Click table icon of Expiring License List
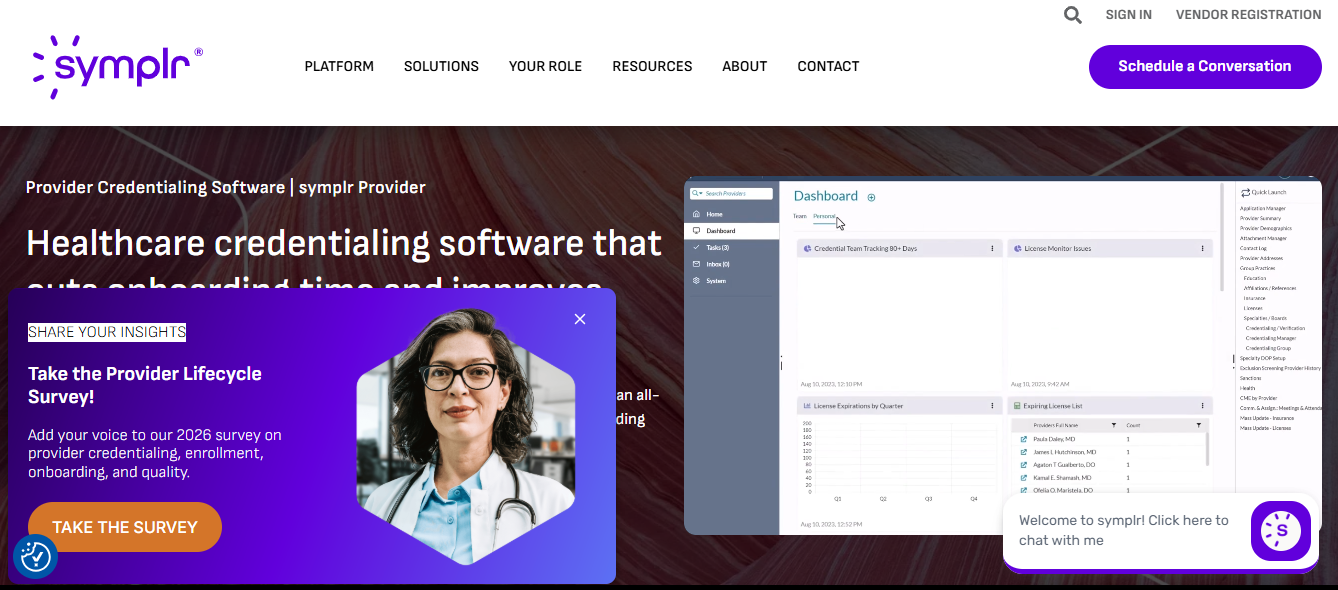The height and width of the screenshot is (590, 1338). tap(1017, 406)
